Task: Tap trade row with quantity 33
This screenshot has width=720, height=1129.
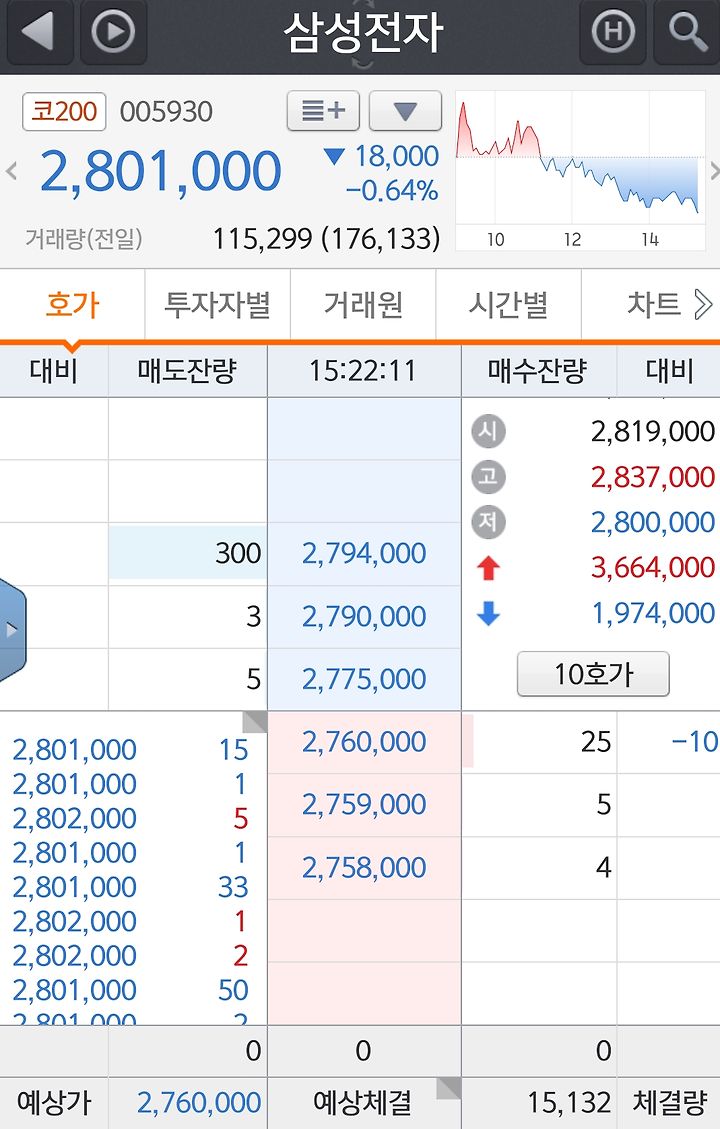Action: click(x=130, y=887)
